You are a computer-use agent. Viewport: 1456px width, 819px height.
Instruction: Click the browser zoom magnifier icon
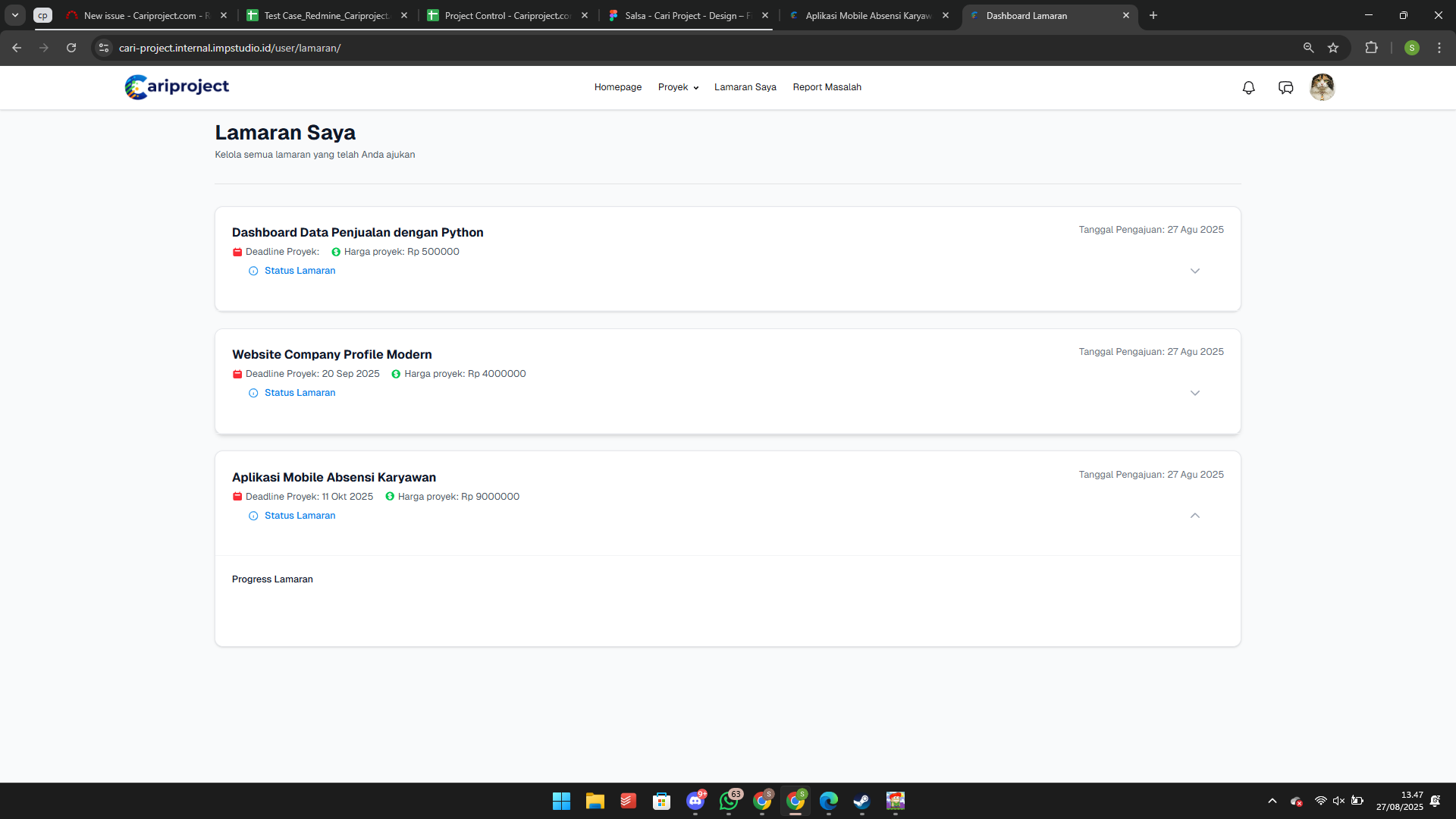(x=1308, y=48)
